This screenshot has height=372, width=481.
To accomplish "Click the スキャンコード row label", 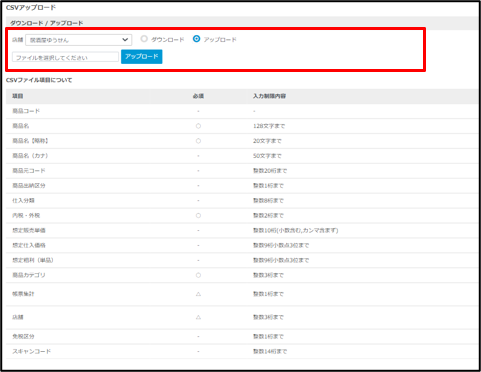I will tap(32, 351).
